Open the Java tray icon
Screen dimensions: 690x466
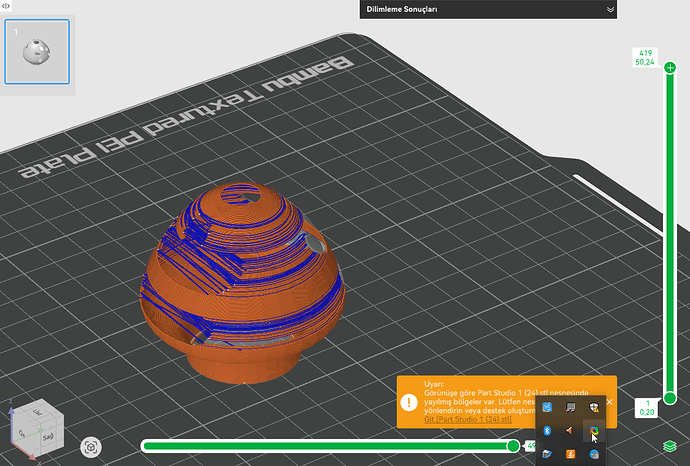click(570, 454)
